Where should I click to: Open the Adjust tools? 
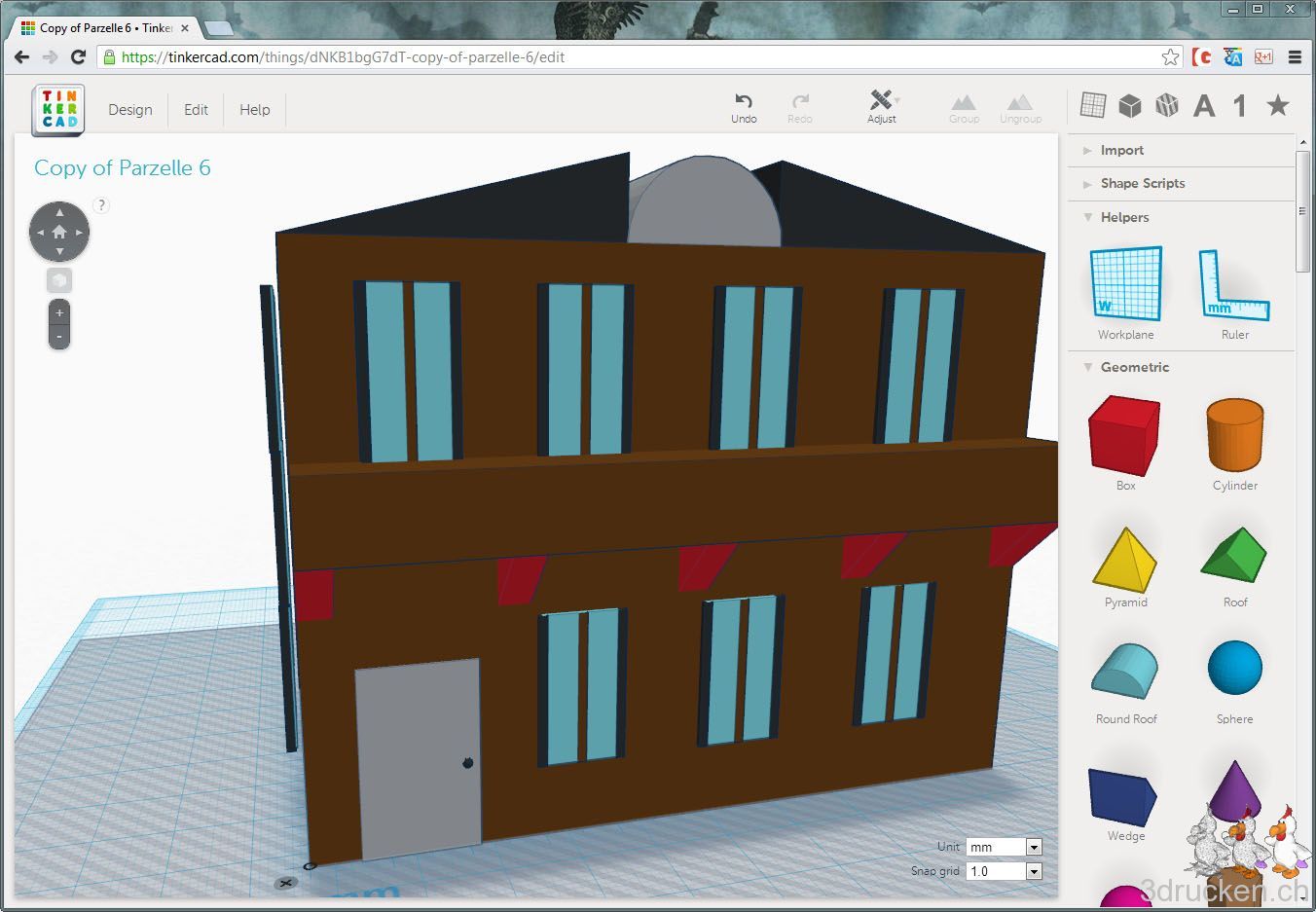tap(882, 107)
